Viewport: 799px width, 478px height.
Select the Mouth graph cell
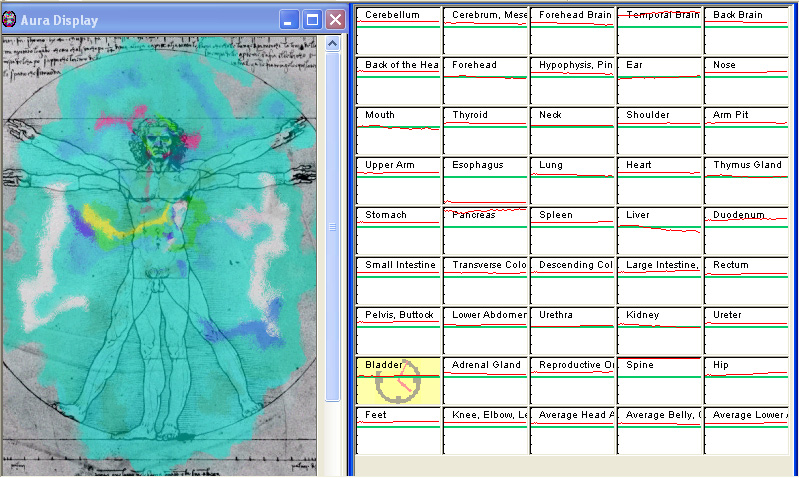[398, 130]
